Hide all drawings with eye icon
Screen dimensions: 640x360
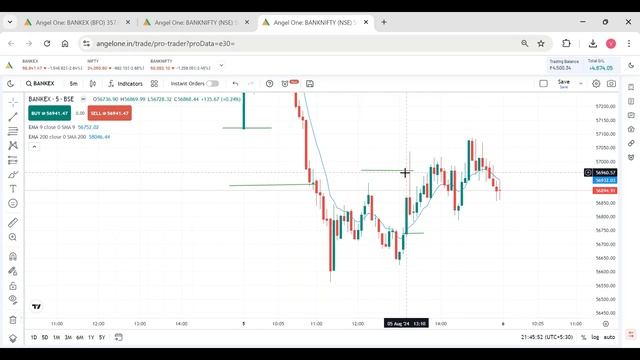[13, 300]
